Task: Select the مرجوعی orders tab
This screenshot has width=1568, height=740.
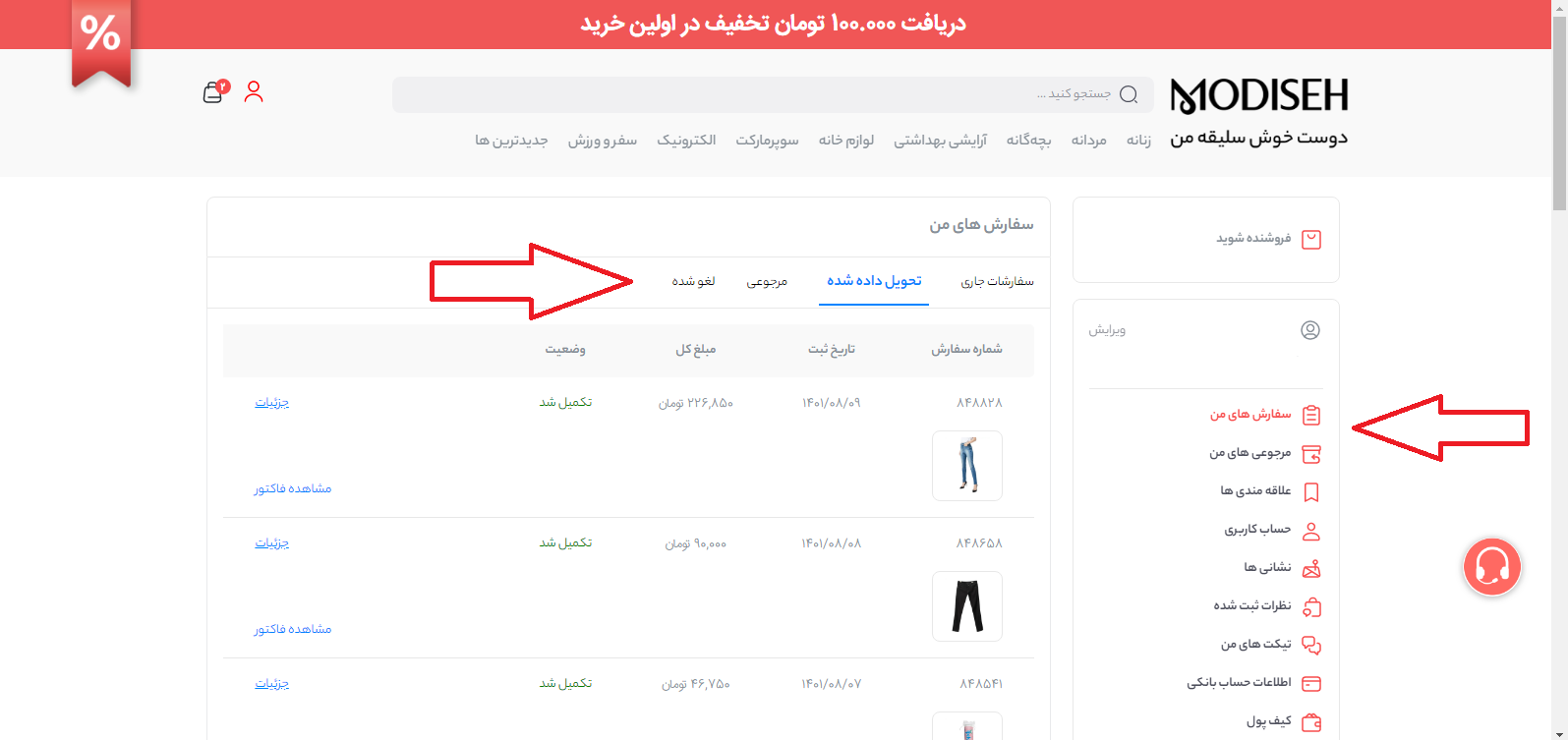Action: click(767, 282)
